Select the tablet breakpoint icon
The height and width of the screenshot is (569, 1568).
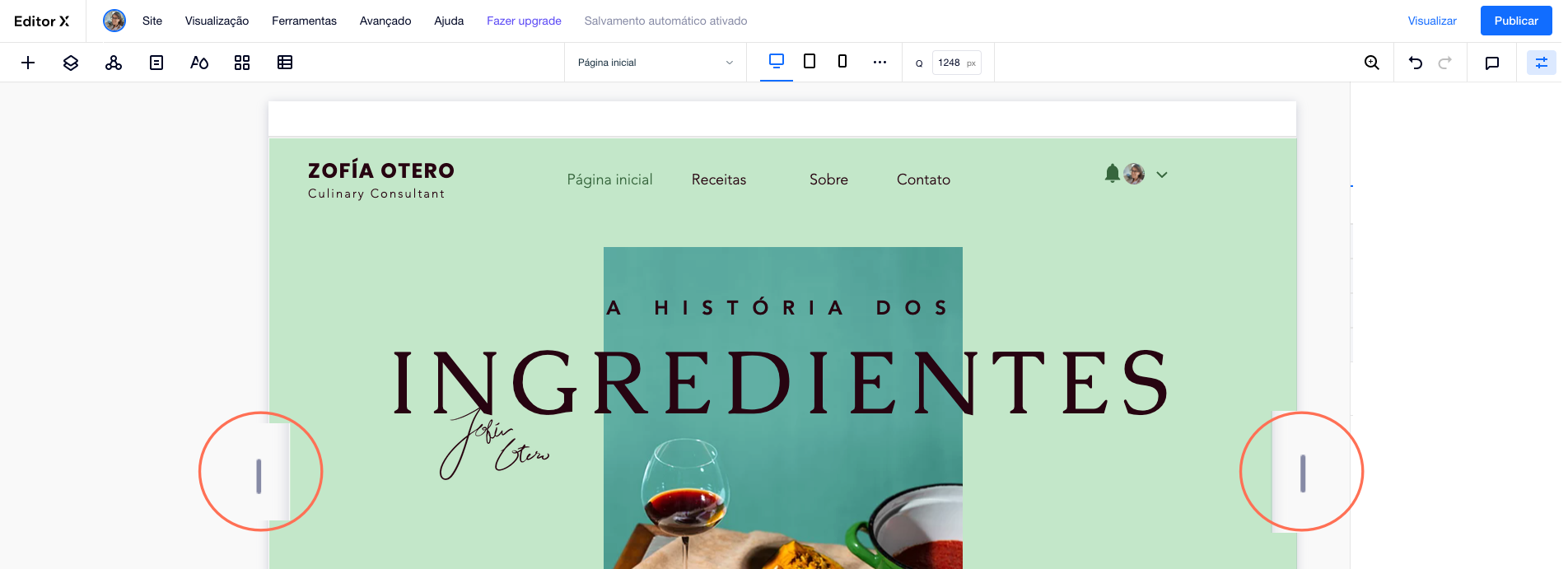[810, 61]
